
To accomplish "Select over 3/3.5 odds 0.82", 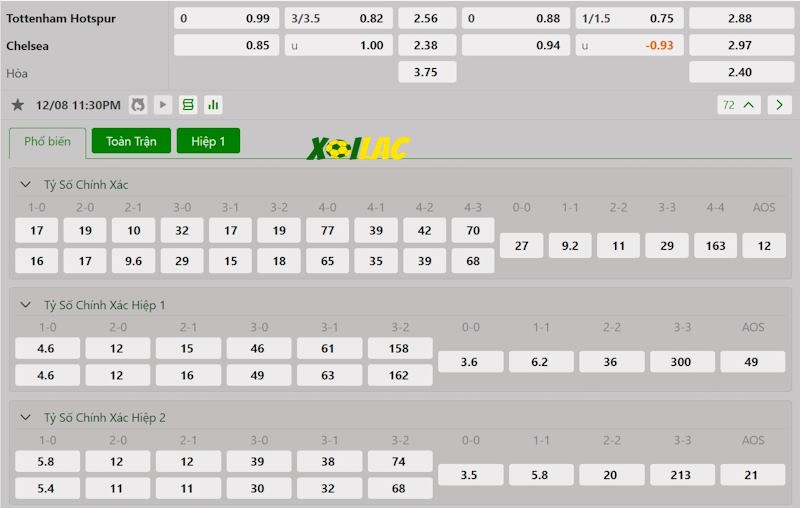I will [x=339, y=18].
